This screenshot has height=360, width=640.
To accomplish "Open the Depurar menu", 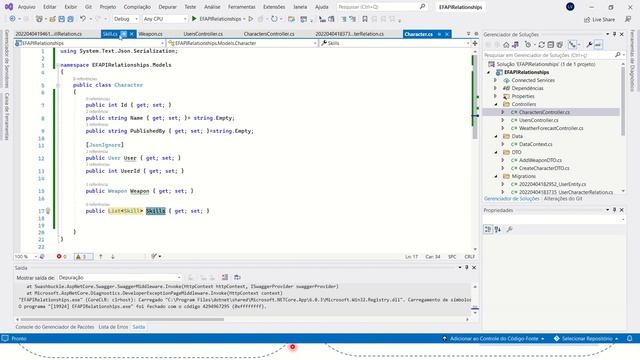I will (x=167, y=7).
